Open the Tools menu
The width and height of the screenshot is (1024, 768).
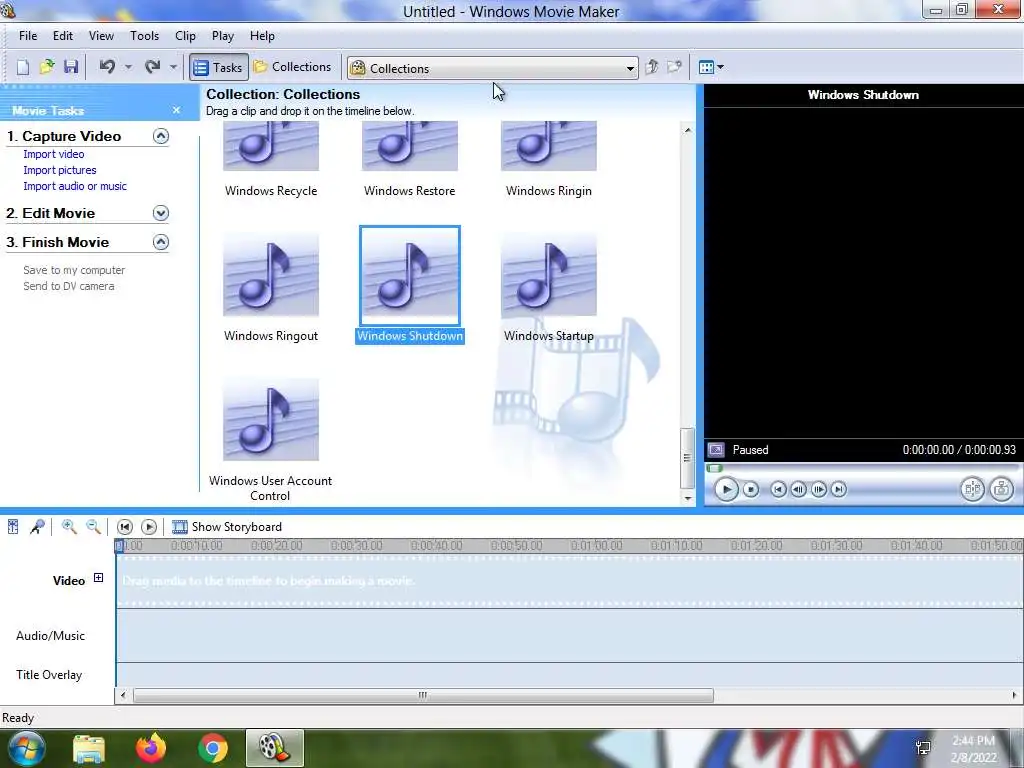coord(144,36)
